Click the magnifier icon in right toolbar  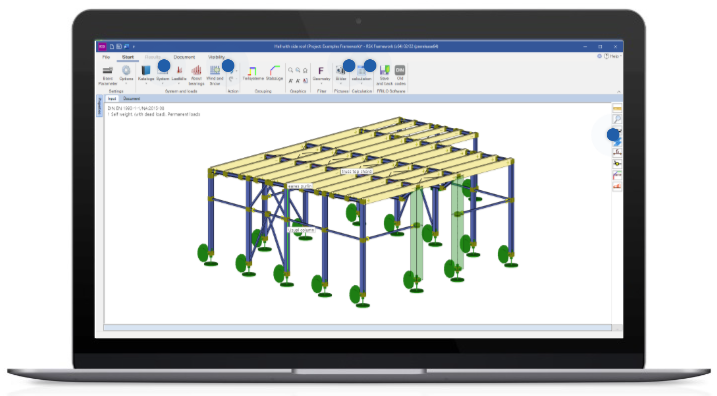[x=617, y=119]
